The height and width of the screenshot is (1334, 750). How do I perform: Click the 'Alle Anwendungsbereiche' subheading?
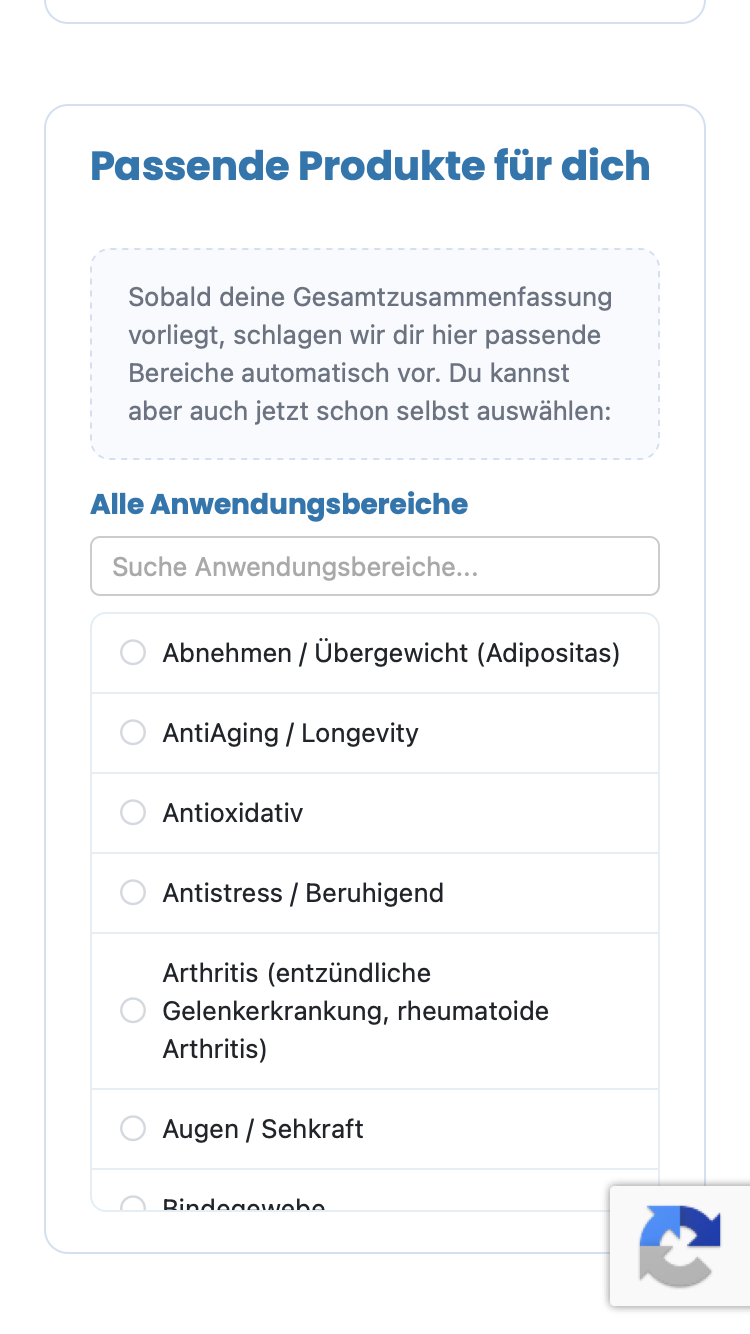[x=279, y=504]
